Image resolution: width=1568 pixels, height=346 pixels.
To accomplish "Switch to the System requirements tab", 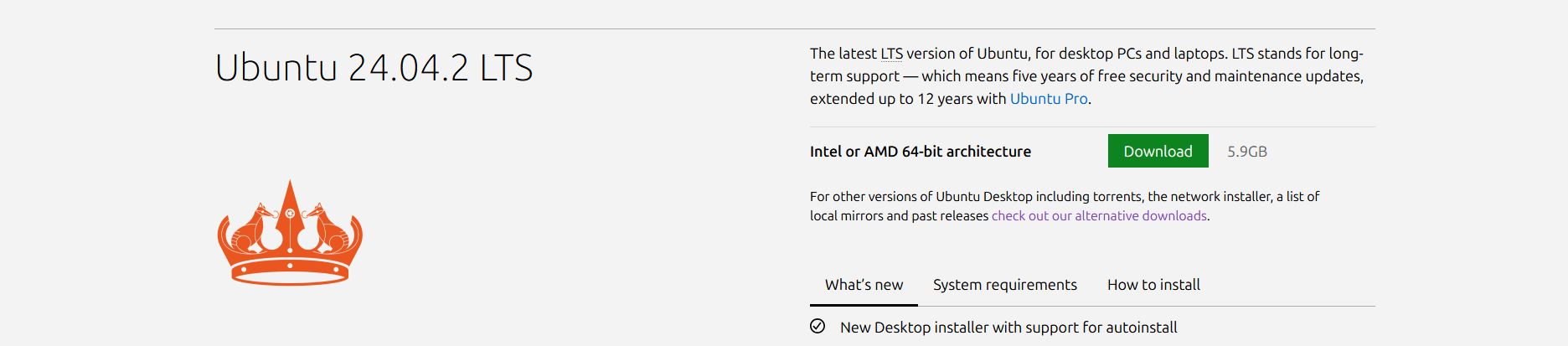I will [x=1005, y=285].
